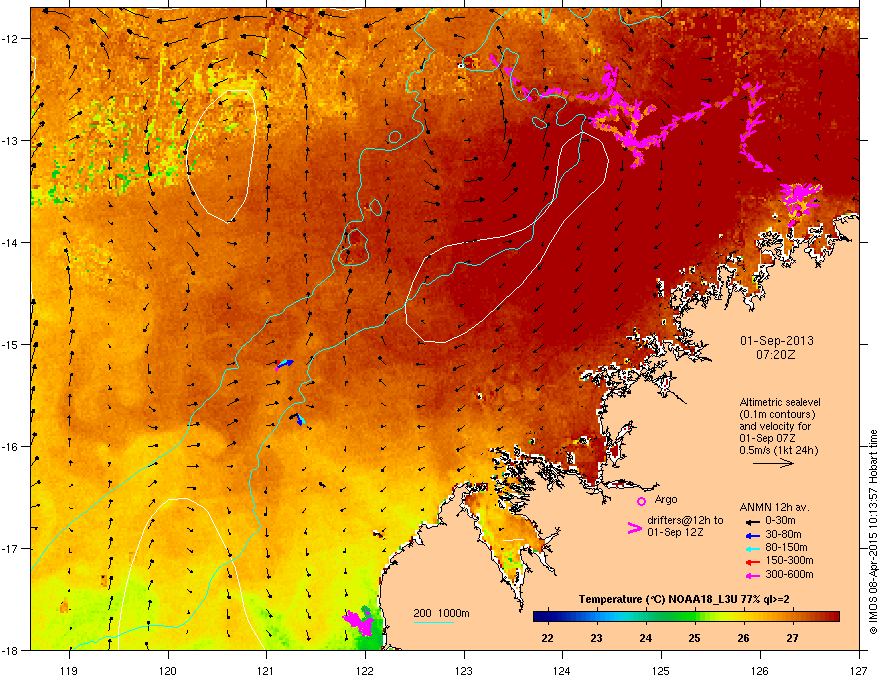Click the '150-300m' depth label
The image size is (880, 680).
789,561
